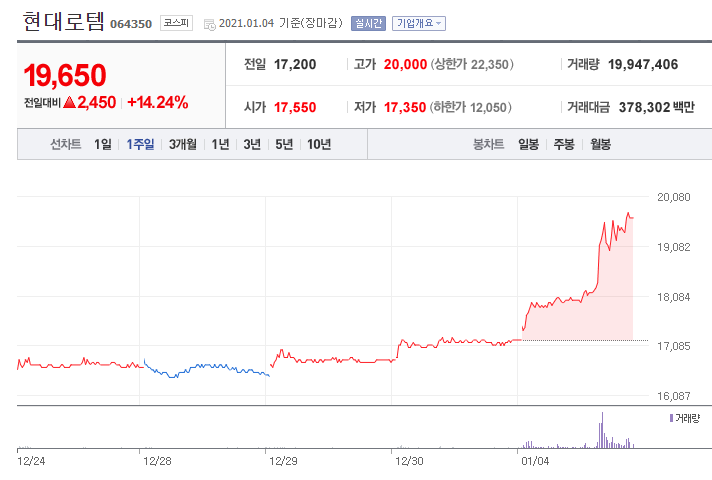Click the volume value 19,947,406
The image size is (712, 480).
click(643, 64)
